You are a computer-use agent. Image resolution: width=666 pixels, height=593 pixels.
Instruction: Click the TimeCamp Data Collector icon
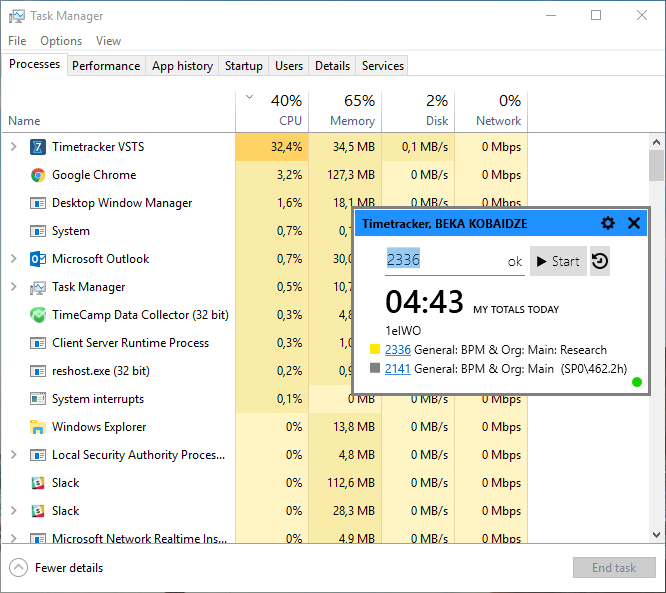pyautogui.click(x=38, y=315)
